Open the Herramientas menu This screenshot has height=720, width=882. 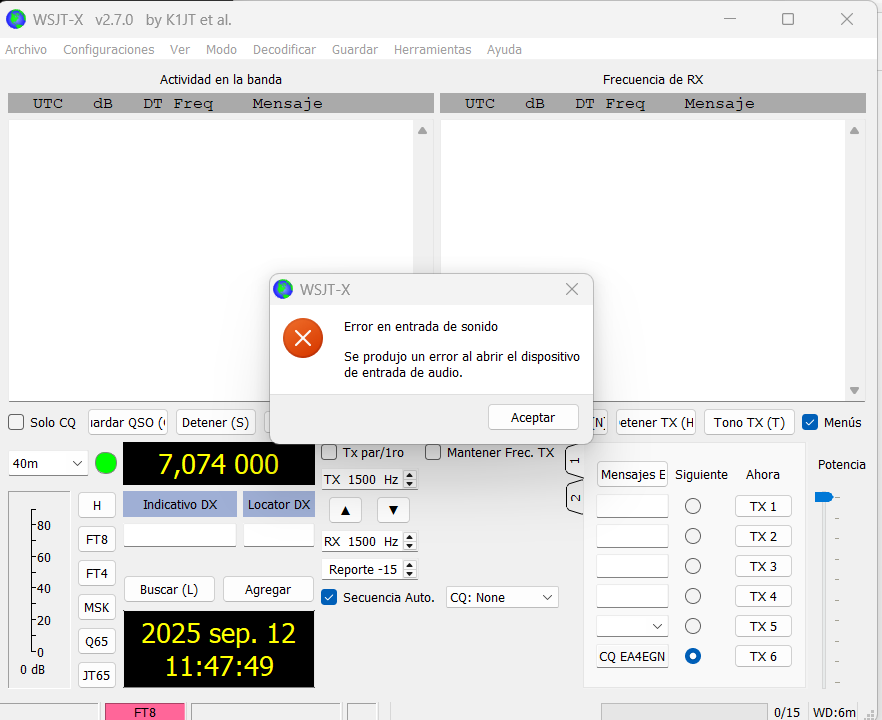pyautogui.click(x=433, y=50)
